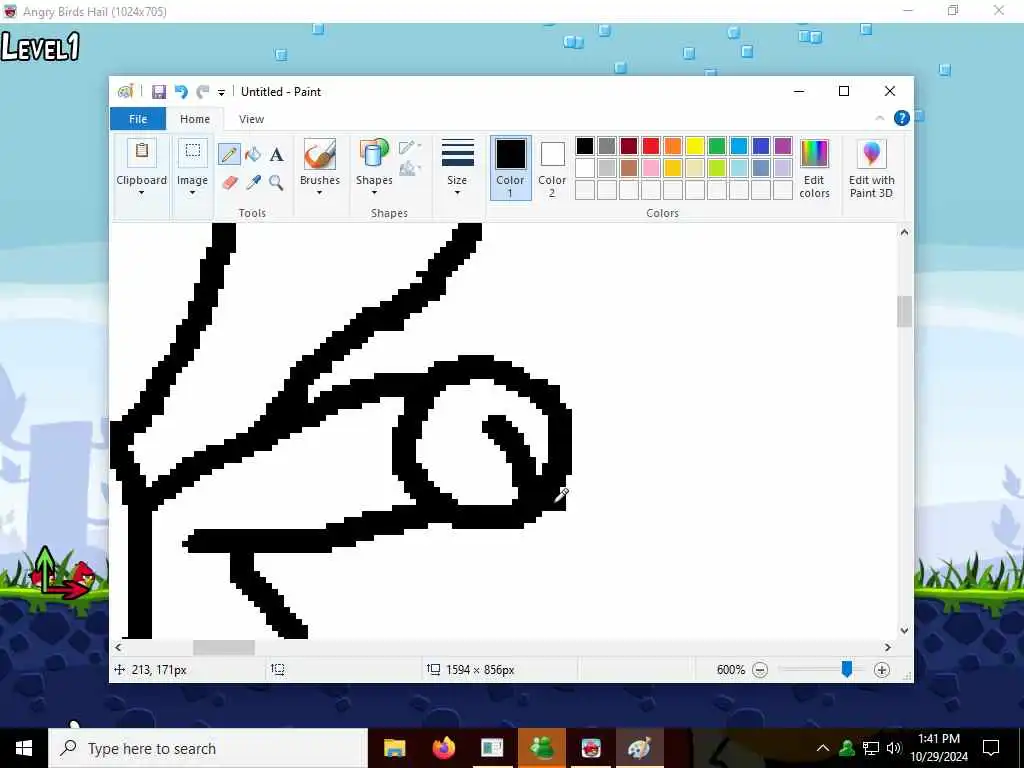
Task: Pick the purple color swatch
Action: [783, 146]
